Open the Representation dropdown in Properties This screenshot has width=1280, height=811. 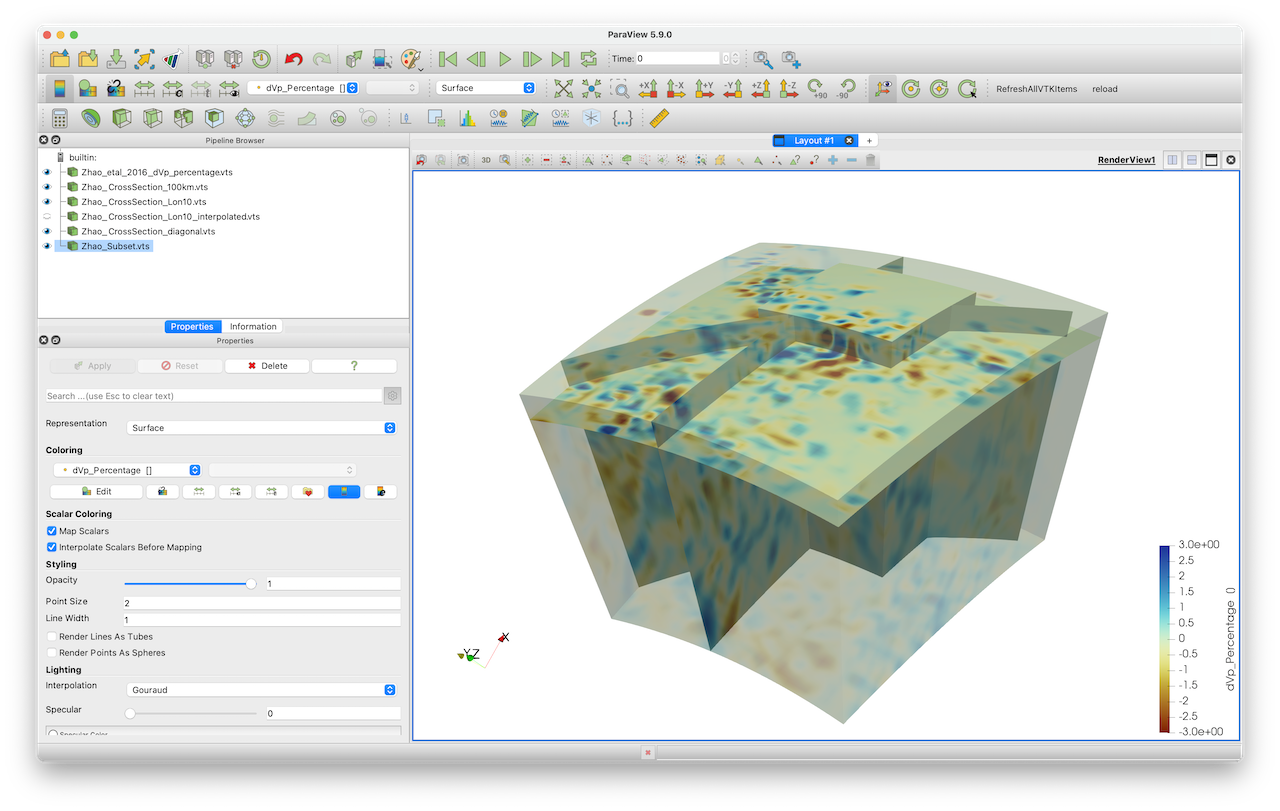click(263, 428)
